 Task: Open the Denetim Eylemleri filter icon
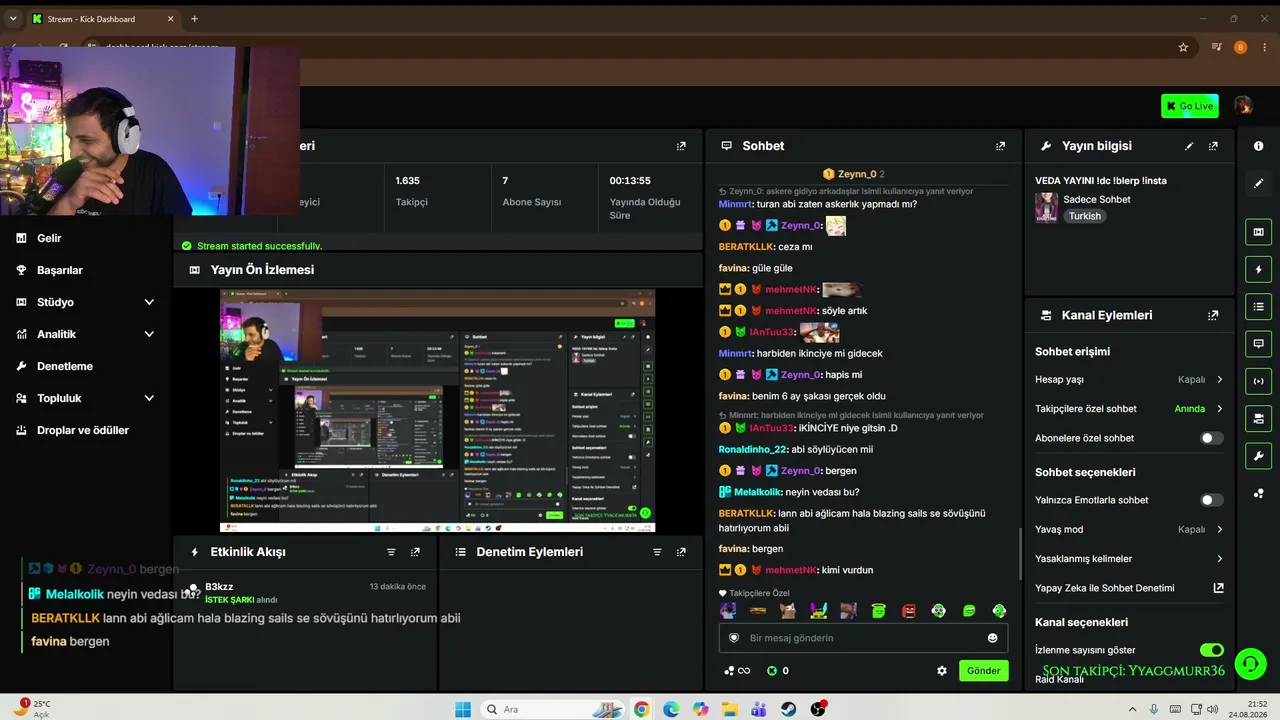pyautogui.click(x=657, y=552)
